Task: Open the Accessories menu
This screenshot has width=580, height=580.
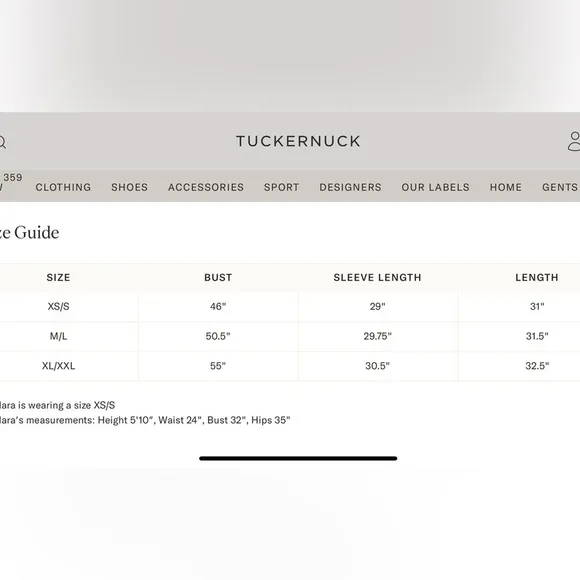Action: (x=206, y=187)
